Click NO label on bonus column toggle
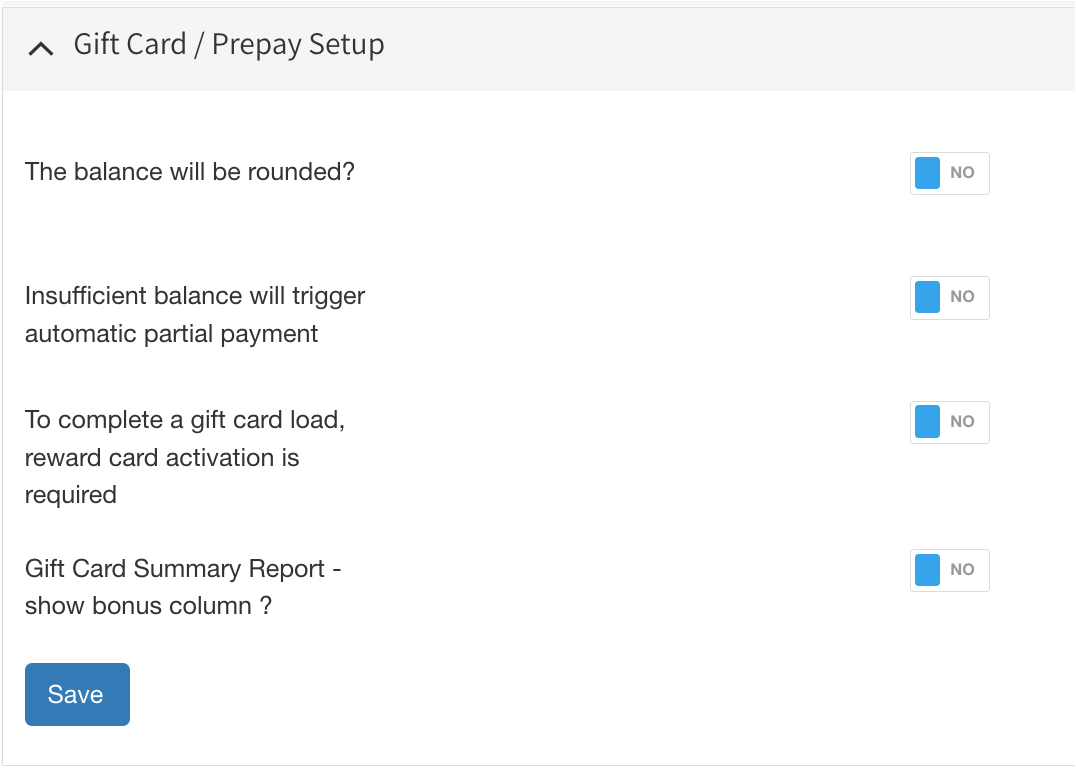Viewport: 1076px width, 768px height. pyautogui.click(x=962, y=570)
